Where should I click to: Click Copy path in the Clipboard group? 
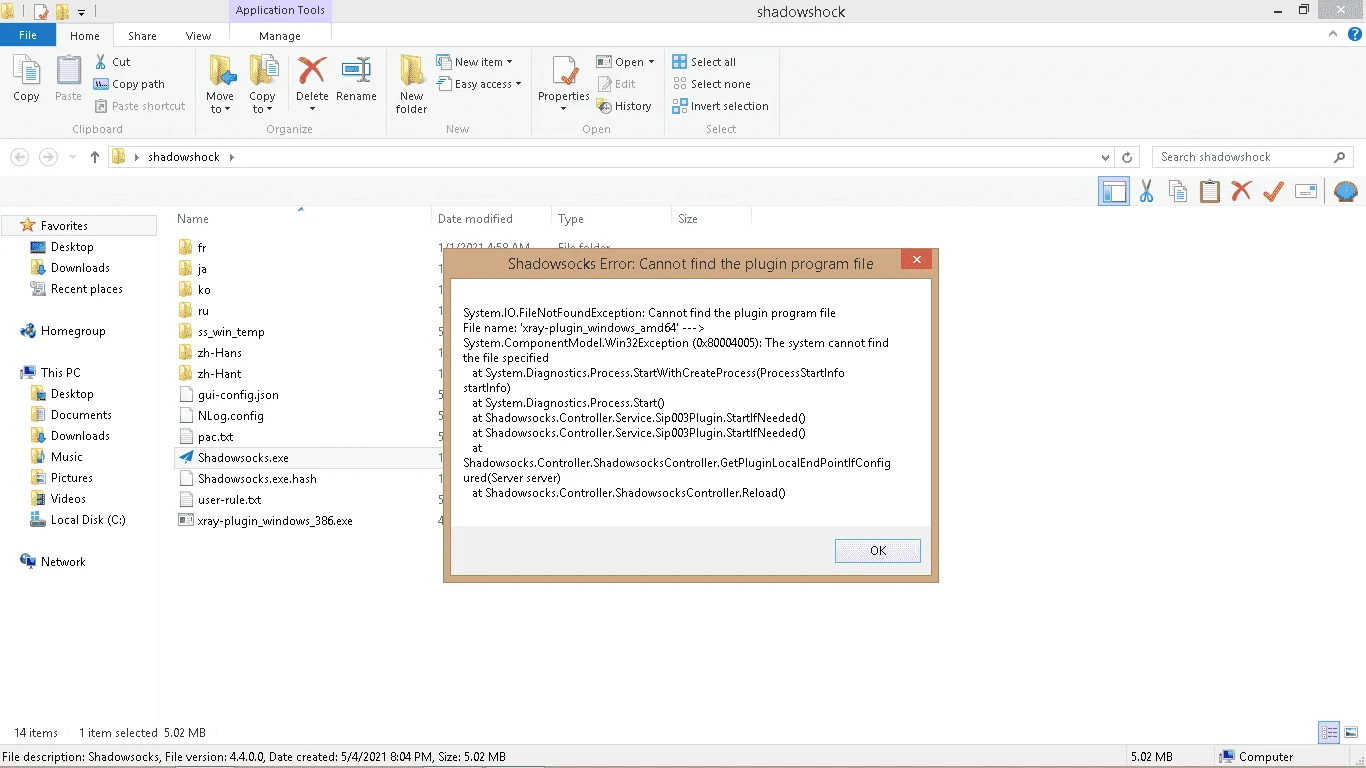coord(129,84)
